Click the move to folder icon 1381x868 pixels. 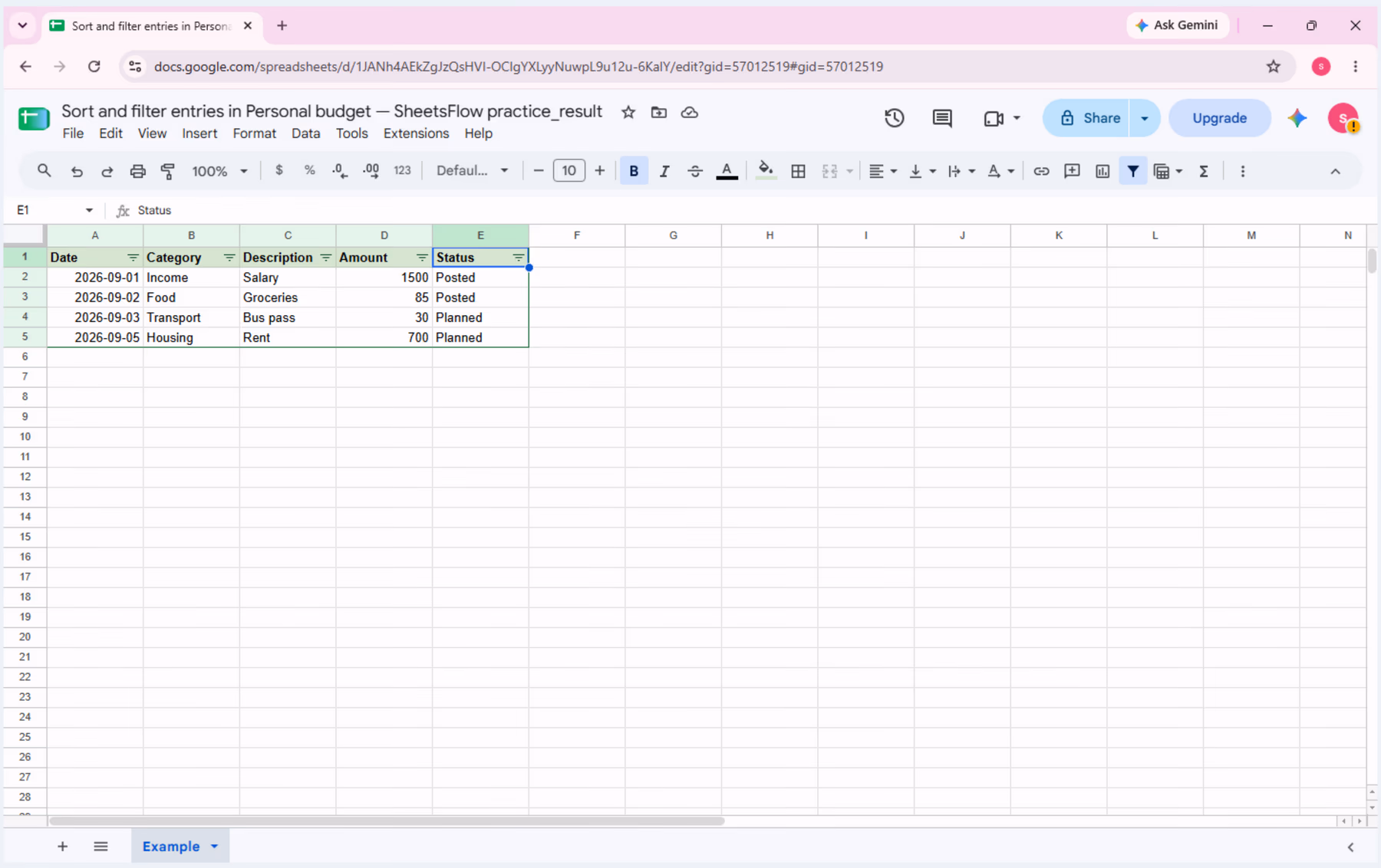659,112
